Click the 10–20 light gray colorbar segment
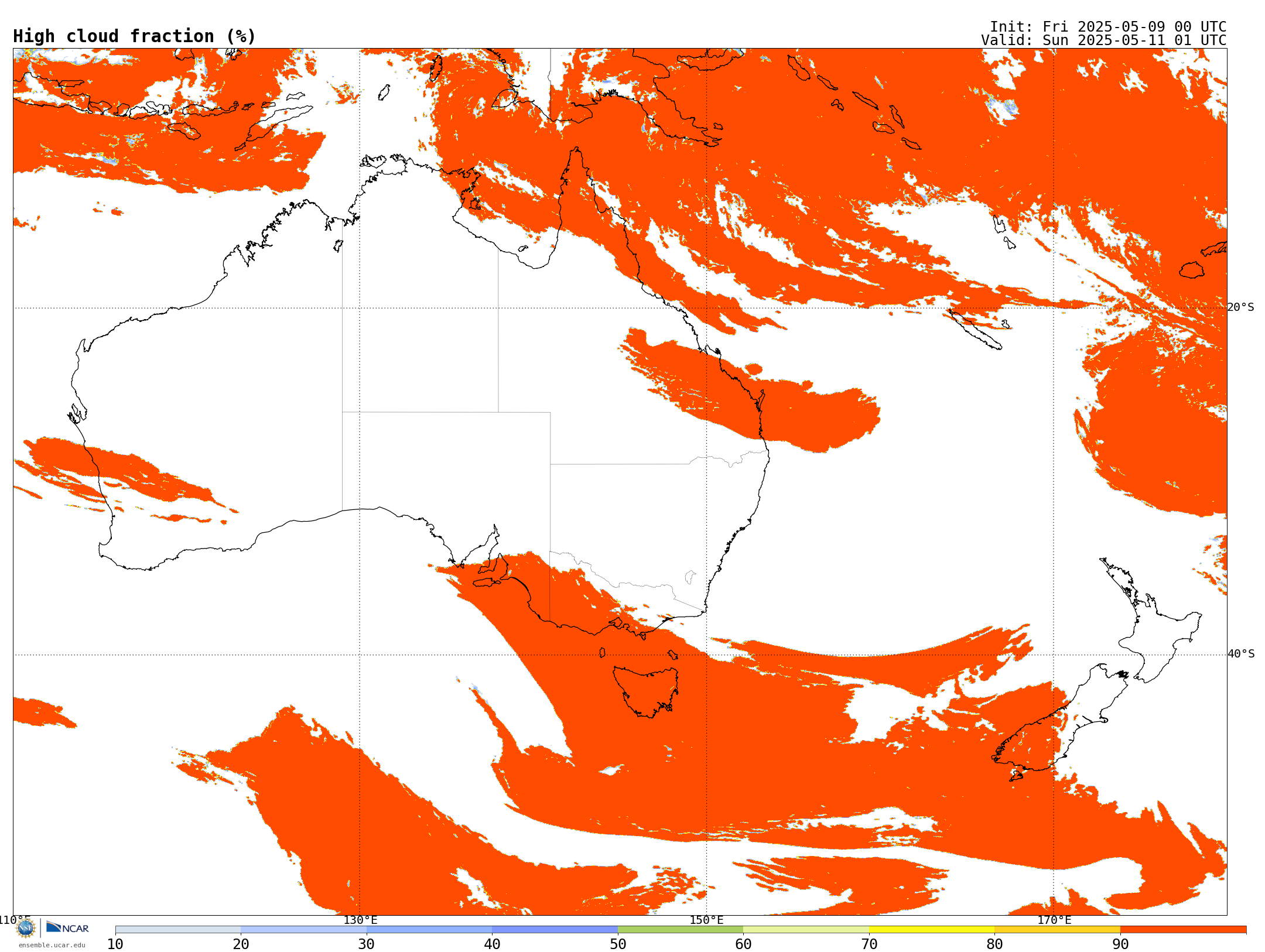This screenshot has height=952, width=1265. pos(178,930)
